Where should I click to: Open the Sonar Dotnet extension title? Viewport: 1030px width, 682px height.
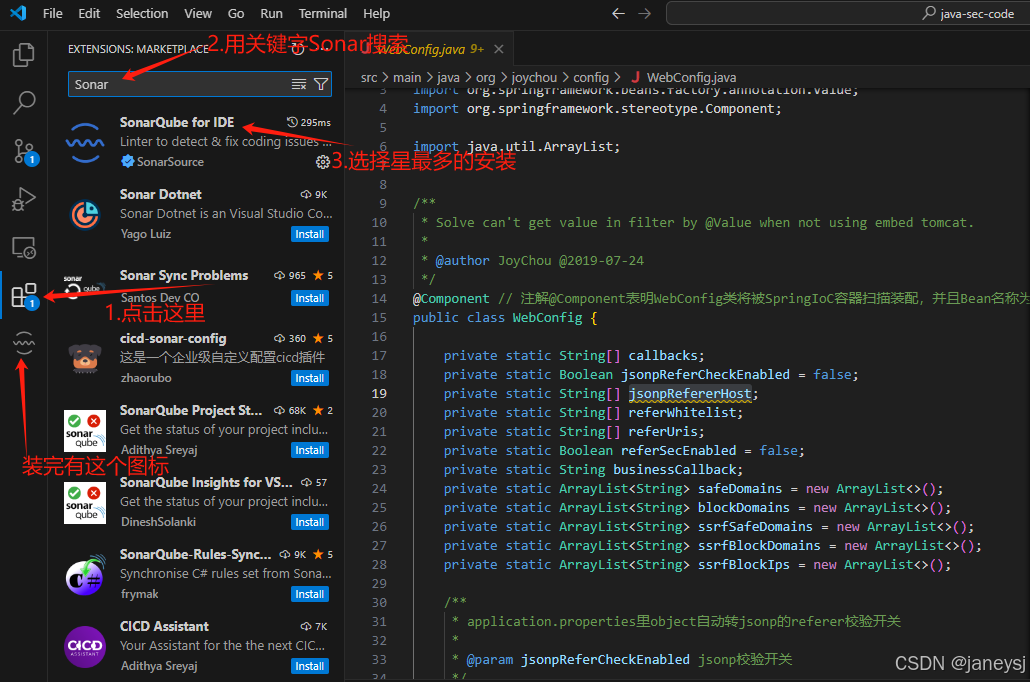(x=160, y=194)
